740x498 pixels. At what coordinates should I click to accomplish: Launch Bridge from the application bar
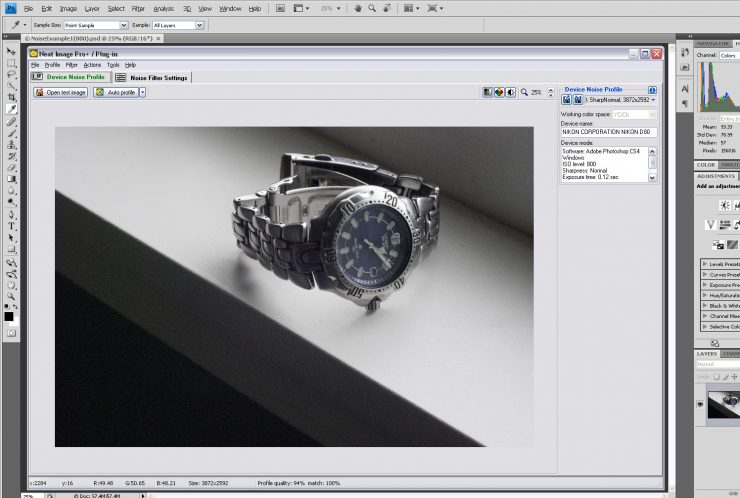280,8
